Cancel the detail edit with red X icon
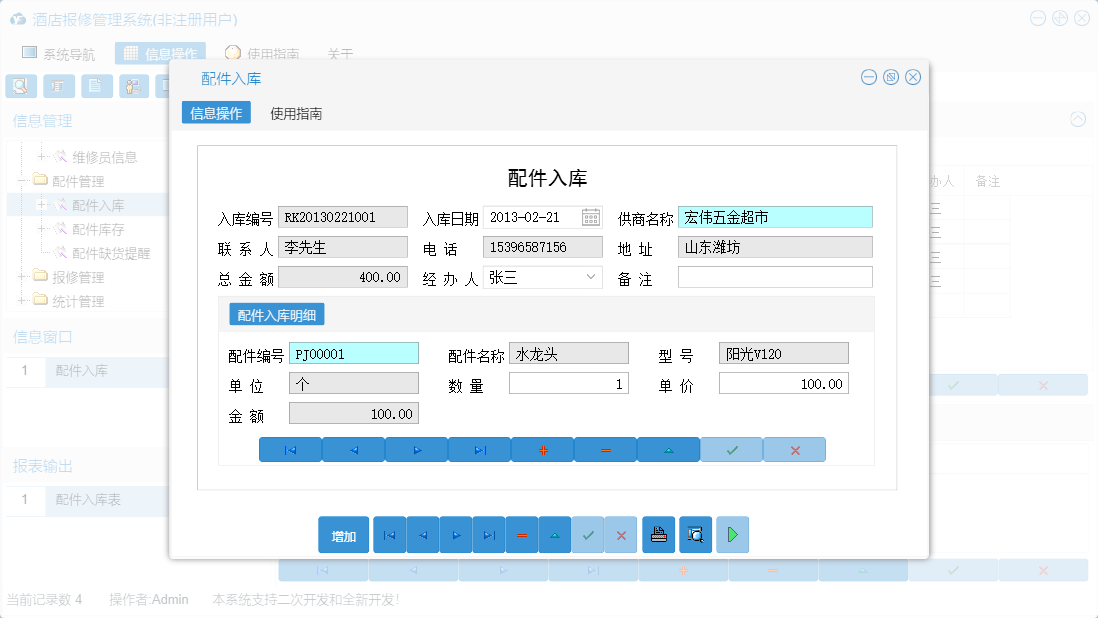 pos(794,449)
